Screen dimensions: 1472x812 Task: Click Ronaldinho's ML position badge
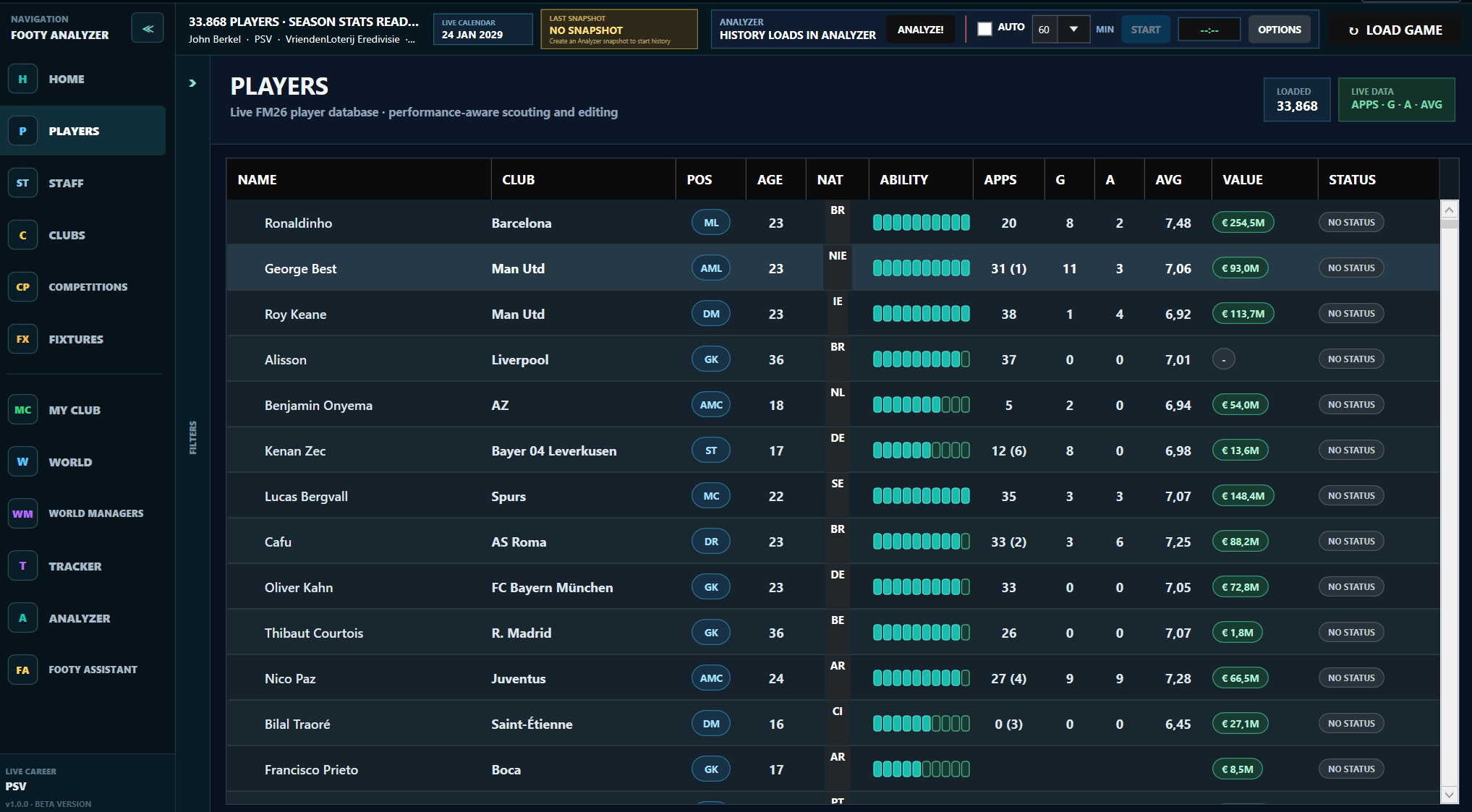point(711,223)
